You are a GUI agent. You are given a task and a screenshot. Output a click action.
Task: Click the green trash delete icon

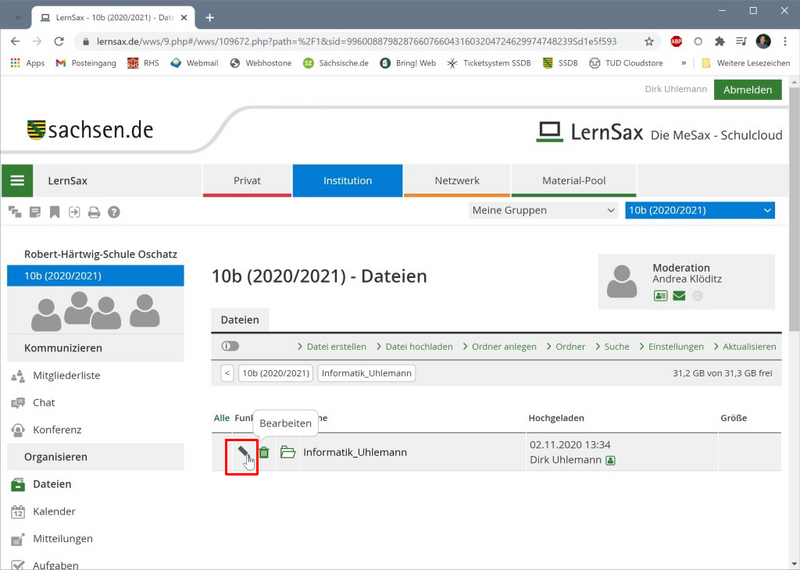(x=265, y=453)
